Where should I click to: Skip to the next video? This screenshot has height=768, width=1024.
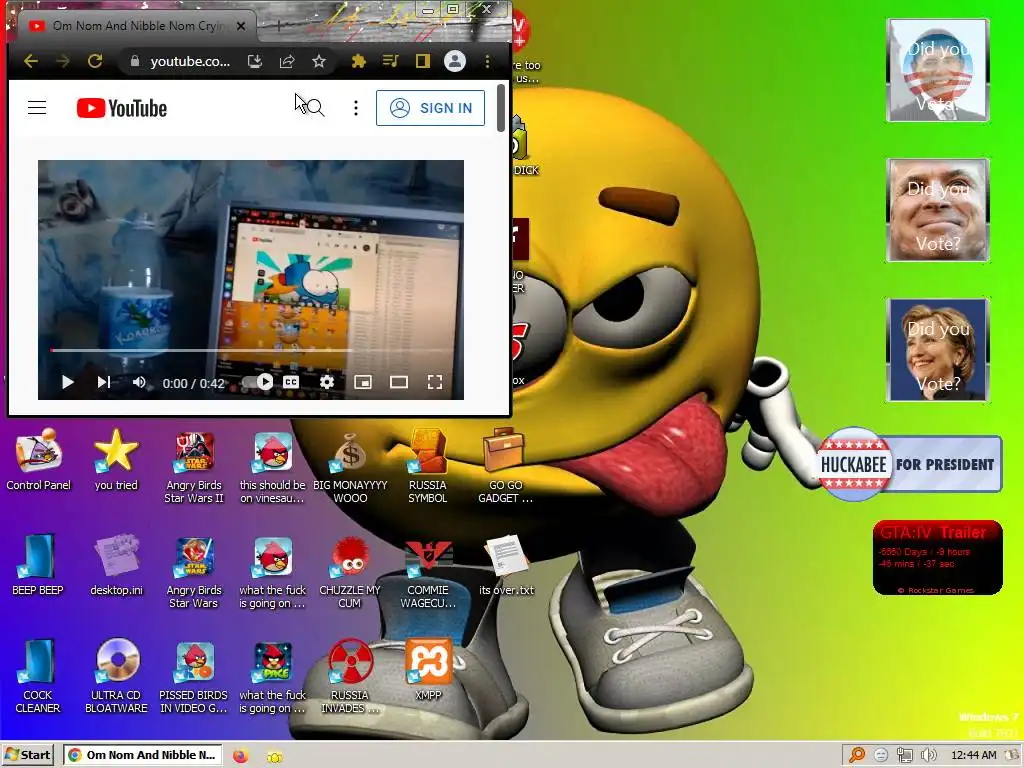104,382
